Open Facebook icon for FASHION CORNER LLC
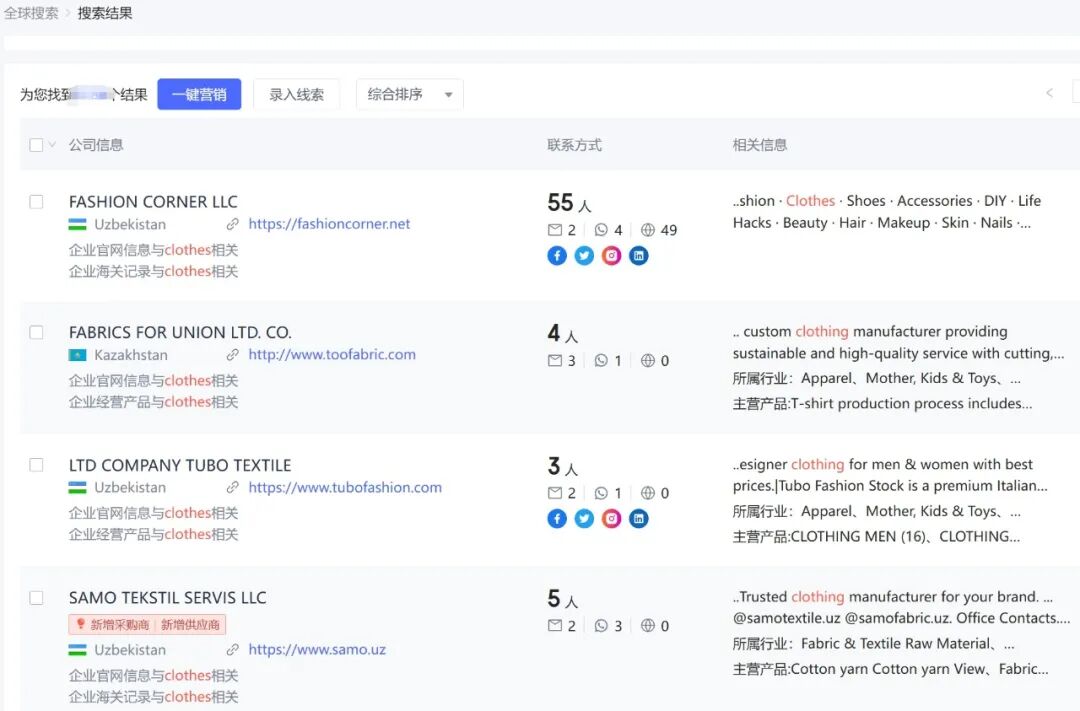 point(557,256)
